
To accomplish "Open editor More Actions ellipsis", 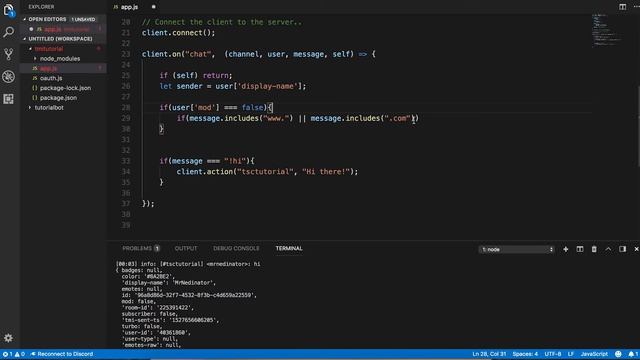I will coord(636,7).
